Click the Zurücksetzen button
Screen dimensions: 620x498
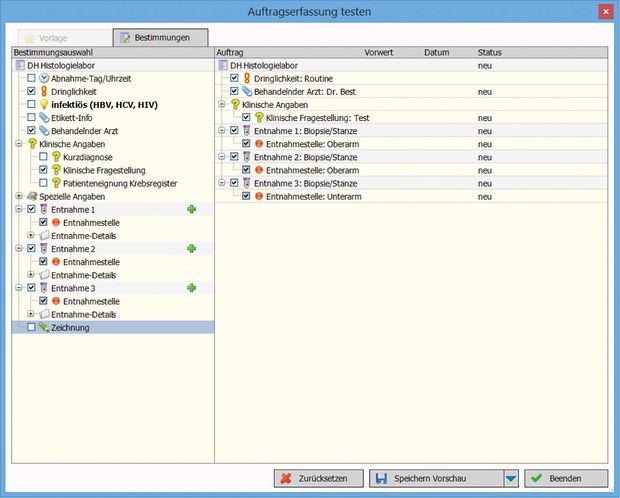[x=319, y=479]
